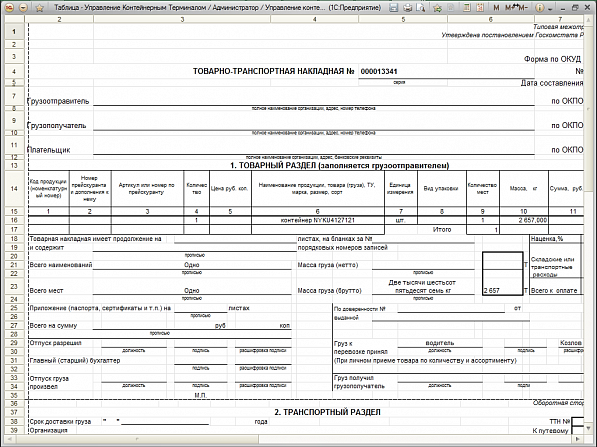Open the calendar icon in the toolbar
Screen dimensions: 597x447
click(480, 7)
